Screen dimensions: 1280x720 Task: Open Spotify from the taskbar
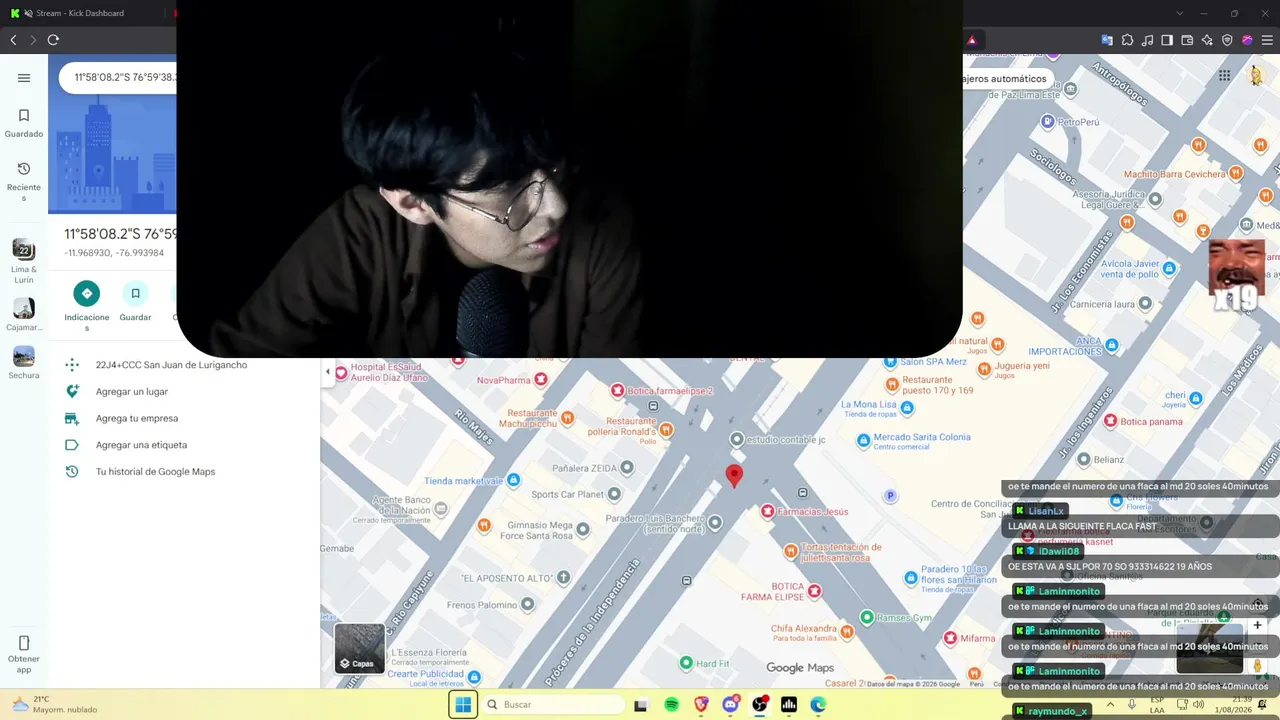[x=672, y=705]
